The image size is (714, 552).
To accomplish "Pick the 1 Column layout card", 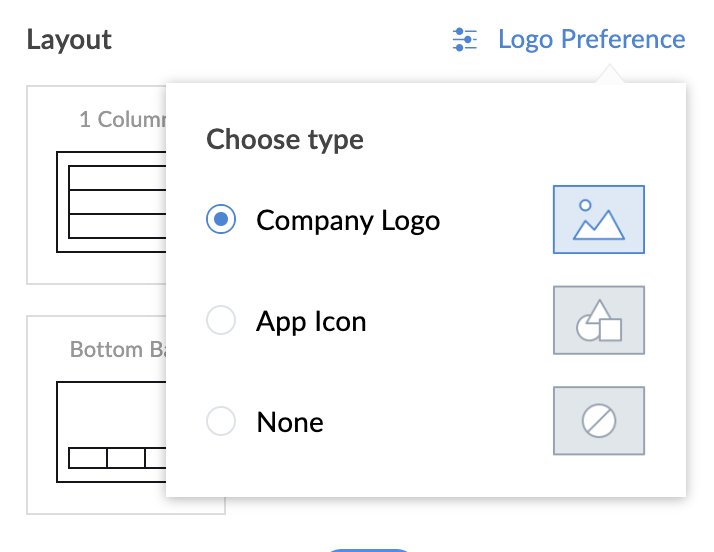I will 96,185.
